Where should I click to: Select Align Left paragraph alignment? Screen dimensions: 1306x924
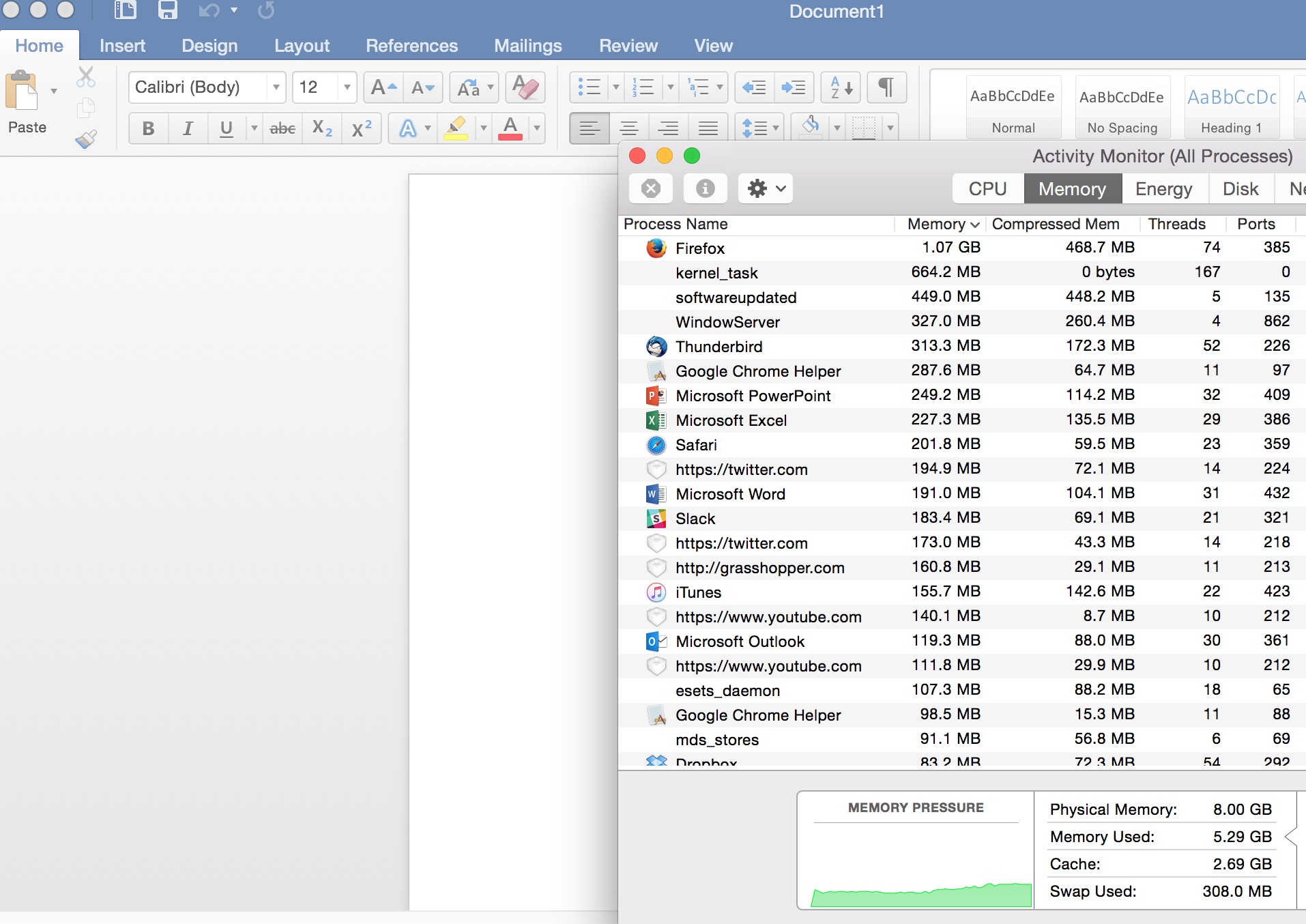point(590,128)
